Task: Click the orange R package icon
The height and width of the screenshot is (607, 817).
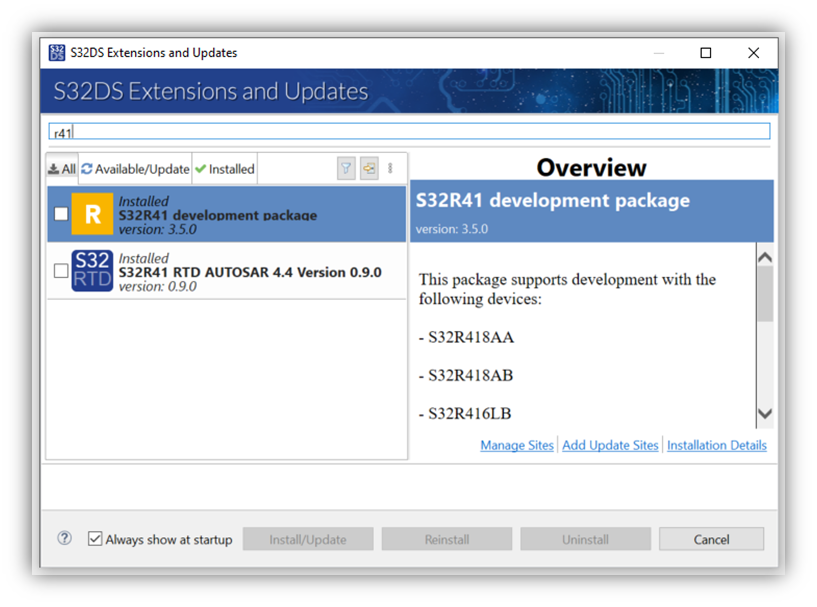Action: coord(92,214)
